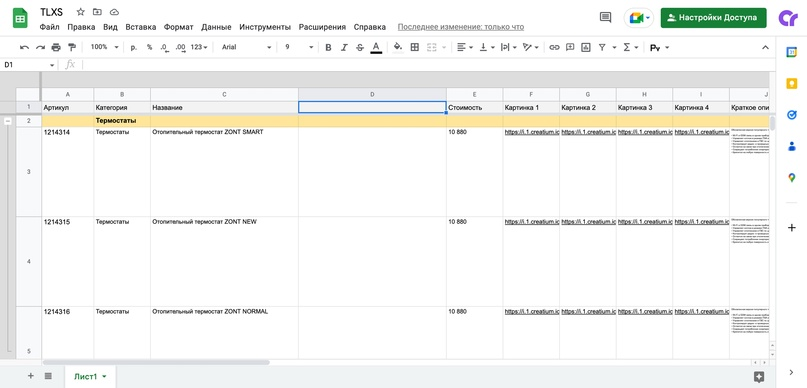The width and height of the screenshot is (807, 388).
Task: Open vertical align dropdown
Action: pyautogui.click(x=487, y=47)
